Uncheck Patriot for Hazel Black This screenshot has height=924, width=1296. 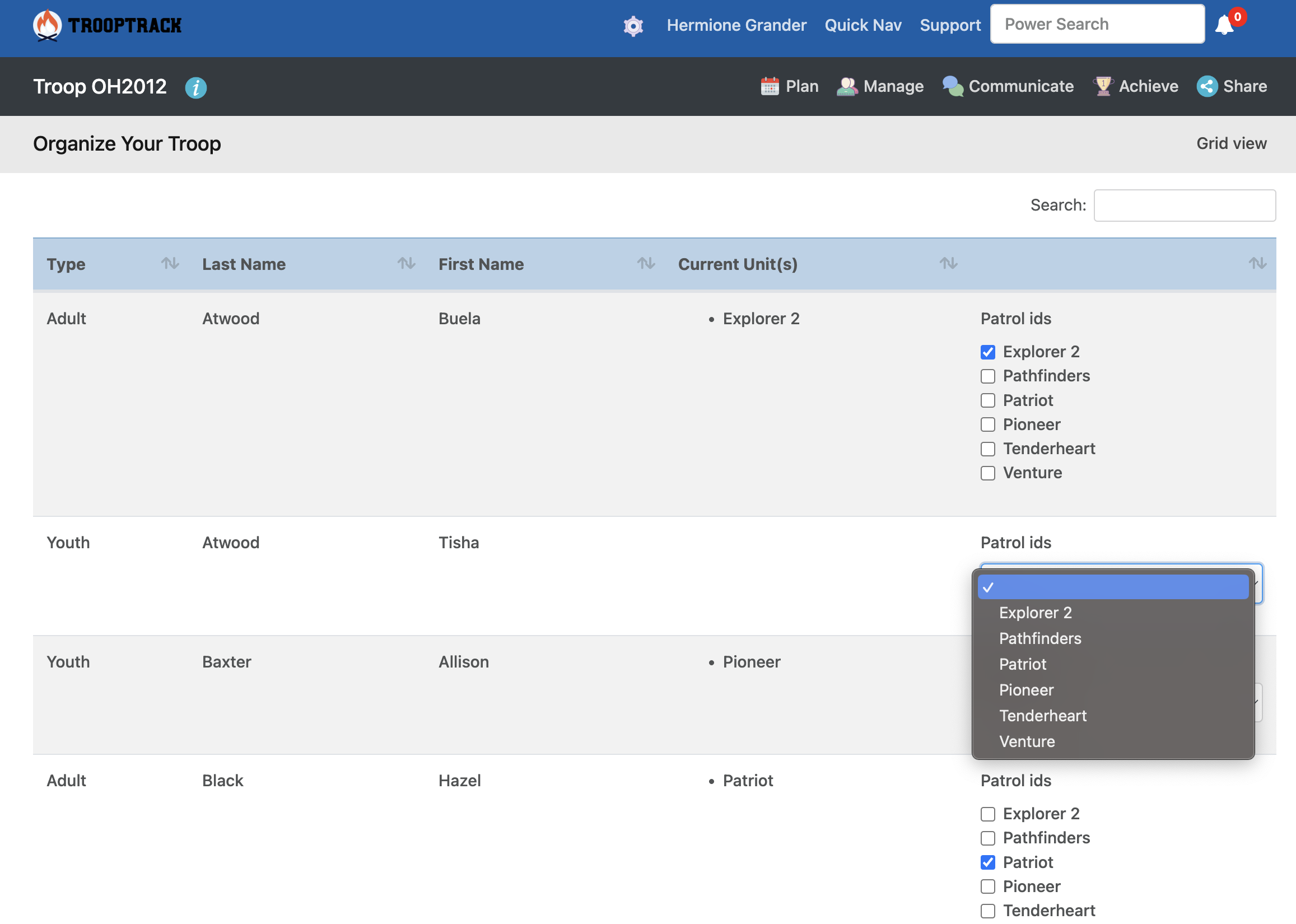(x=987, y=862)
